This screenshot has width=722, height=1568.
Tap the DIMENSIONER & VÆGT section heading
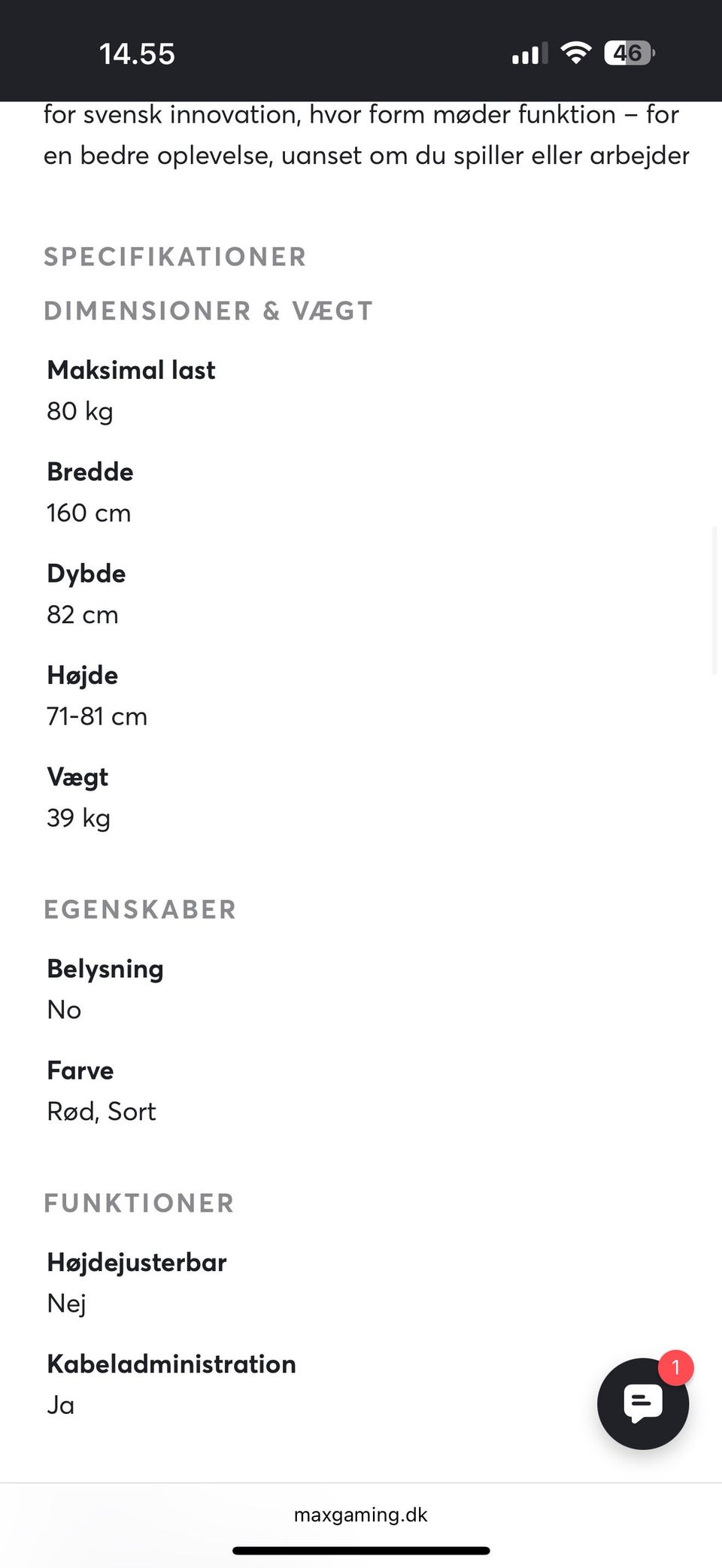coord(208,310)
